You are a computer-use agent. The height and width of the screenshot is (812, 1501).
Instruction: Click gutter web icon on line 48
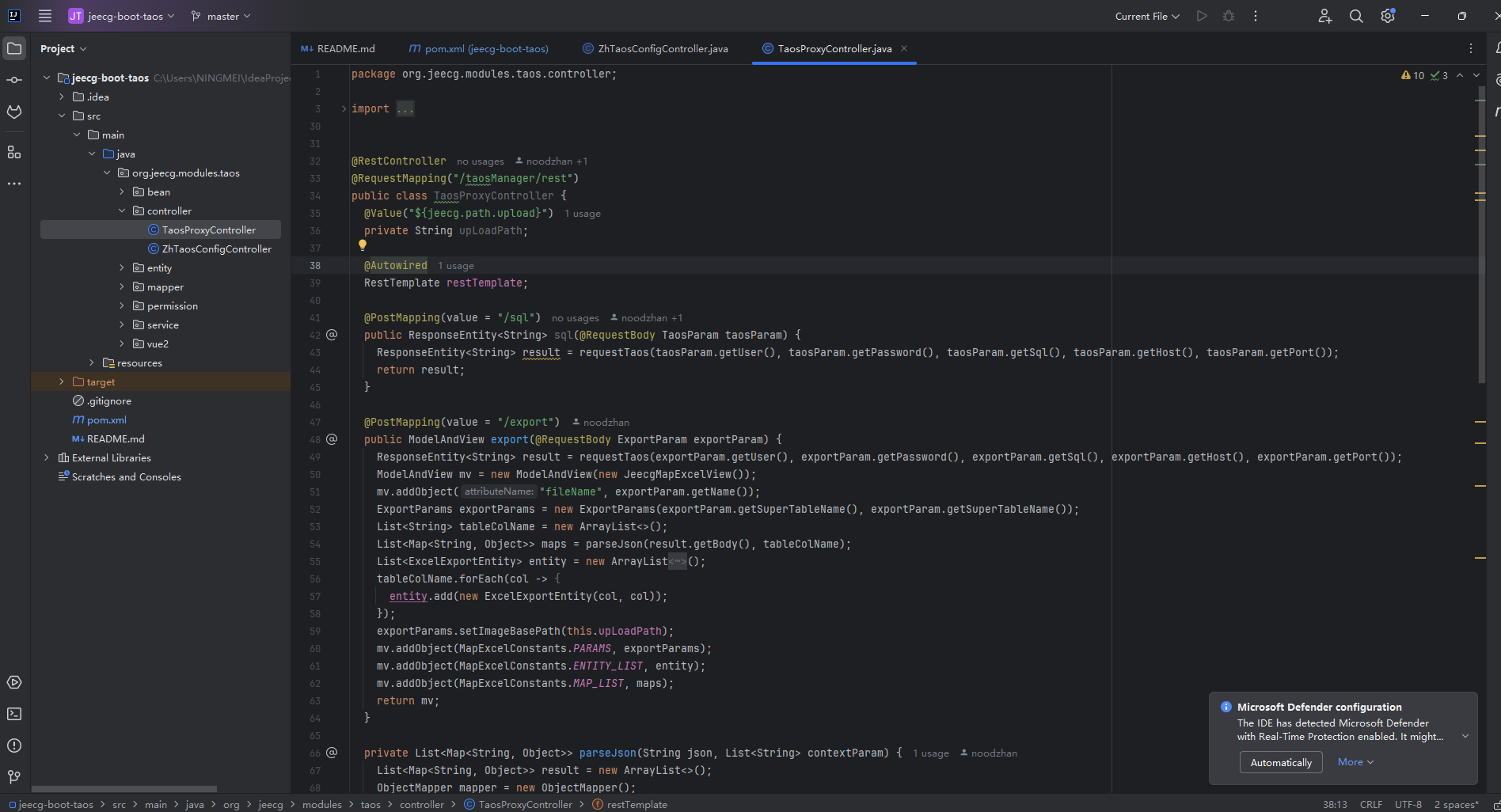click(x=332, y=439)
